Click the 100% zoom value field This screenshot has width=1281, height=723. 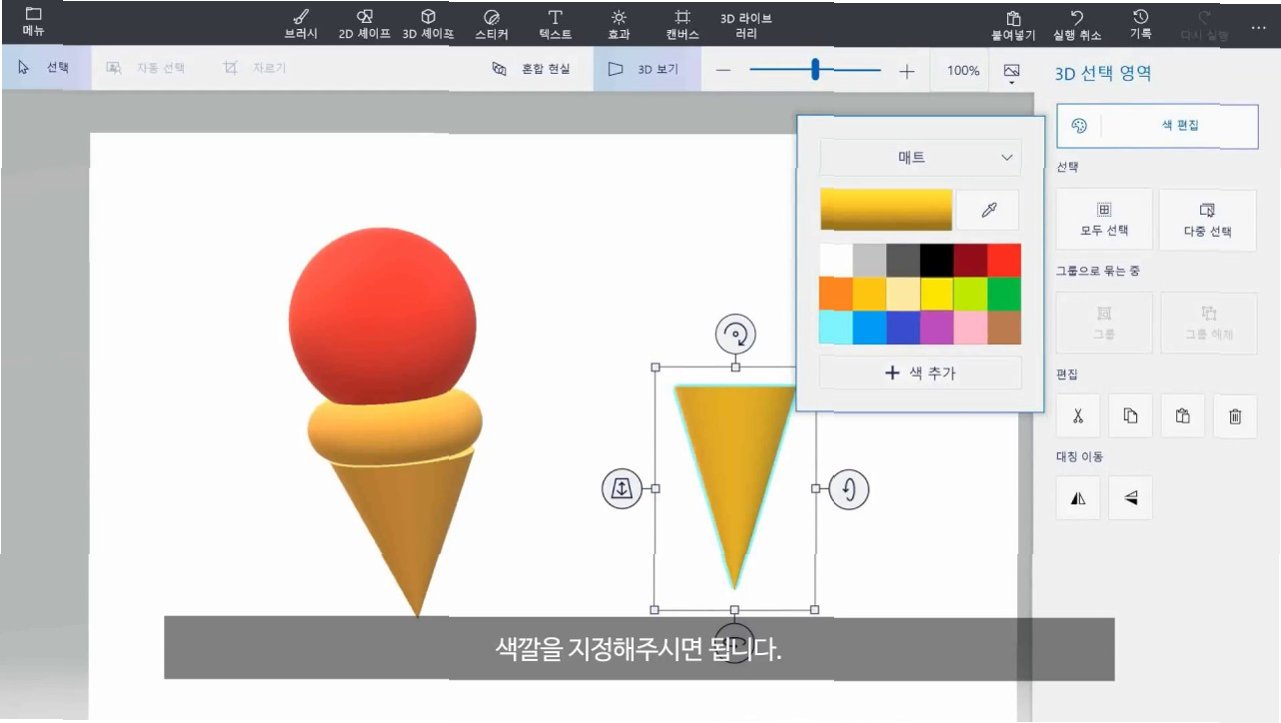click(x=962, y=70)
